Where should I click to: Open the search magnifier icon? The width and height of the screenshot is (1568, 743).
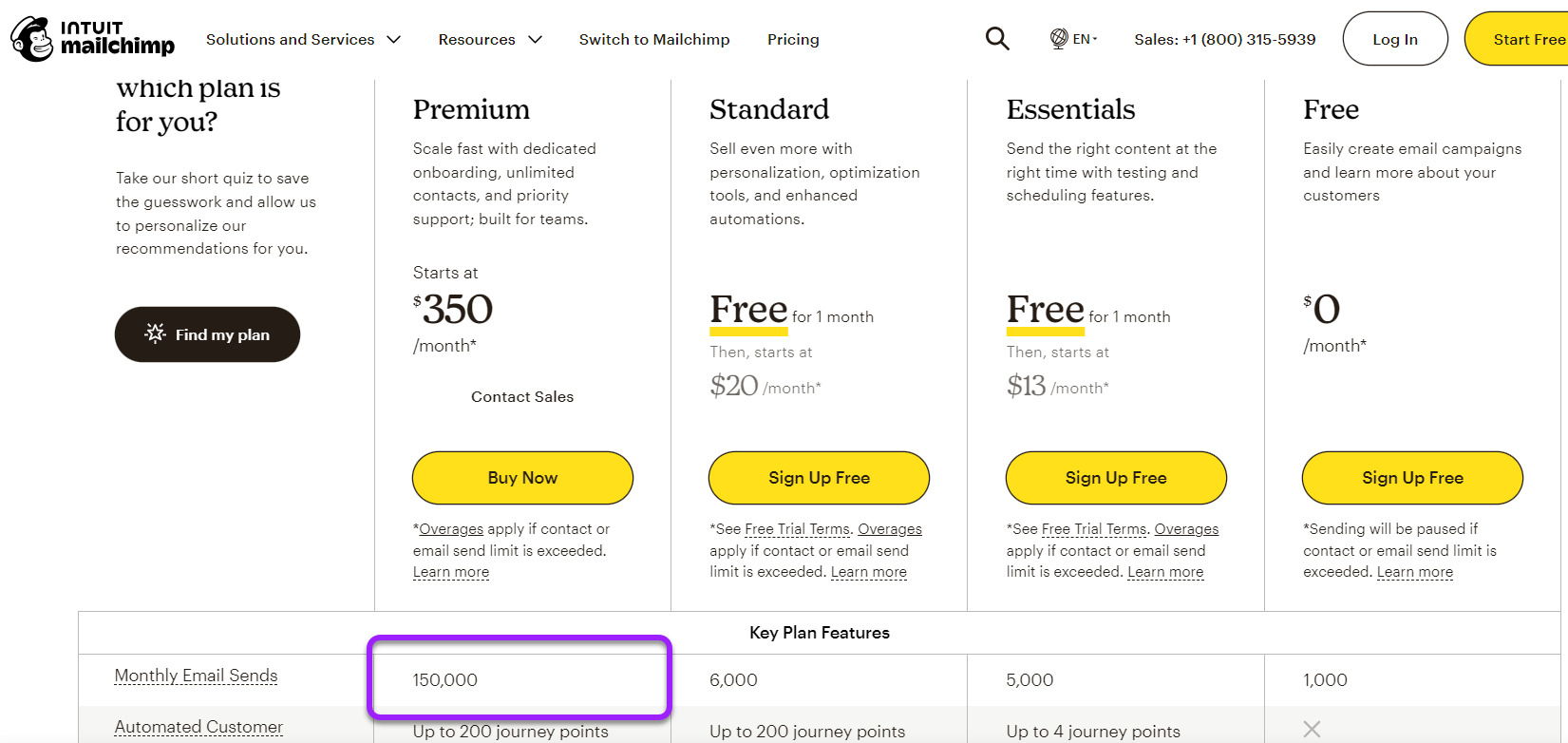pos(997,39)
